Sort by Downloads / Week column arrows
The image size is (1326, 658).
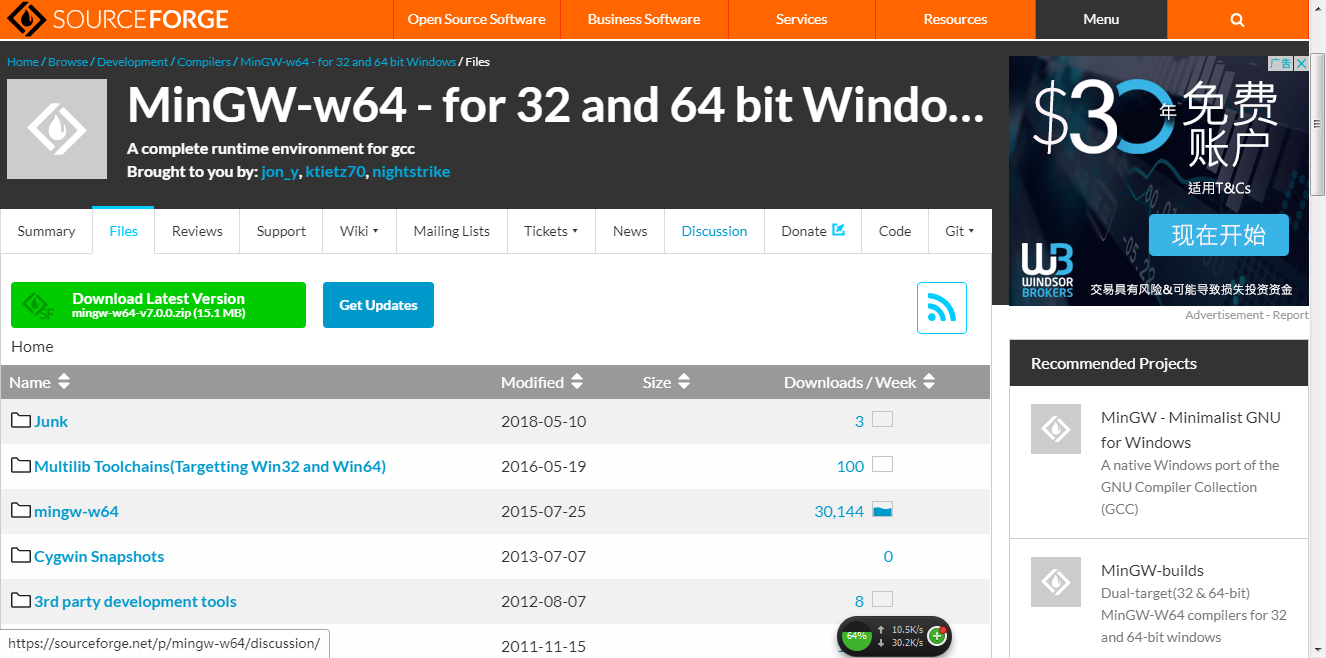coord(929,382)
